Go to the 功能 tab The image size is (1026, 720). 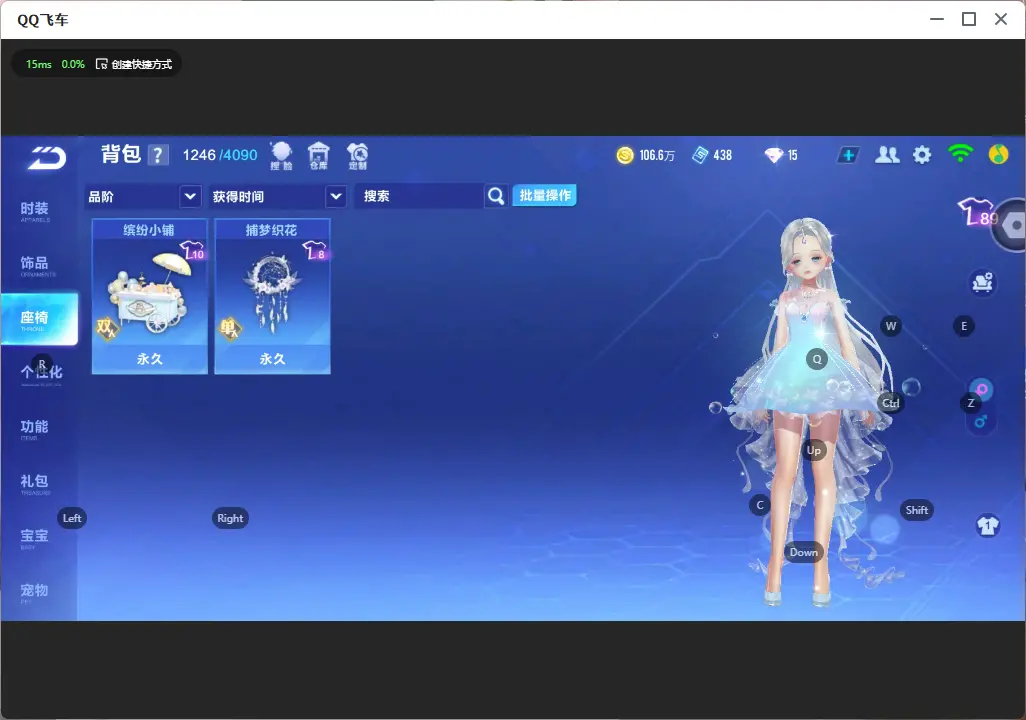pyautogui.click(x=35, y=428)
